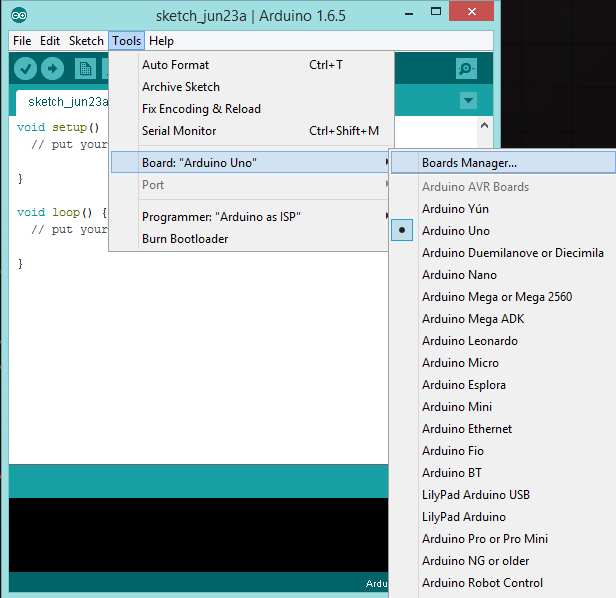Open the Edit menu
Image resolution: width=616 pixels, height=598 pixels.
tap(50, 41)
